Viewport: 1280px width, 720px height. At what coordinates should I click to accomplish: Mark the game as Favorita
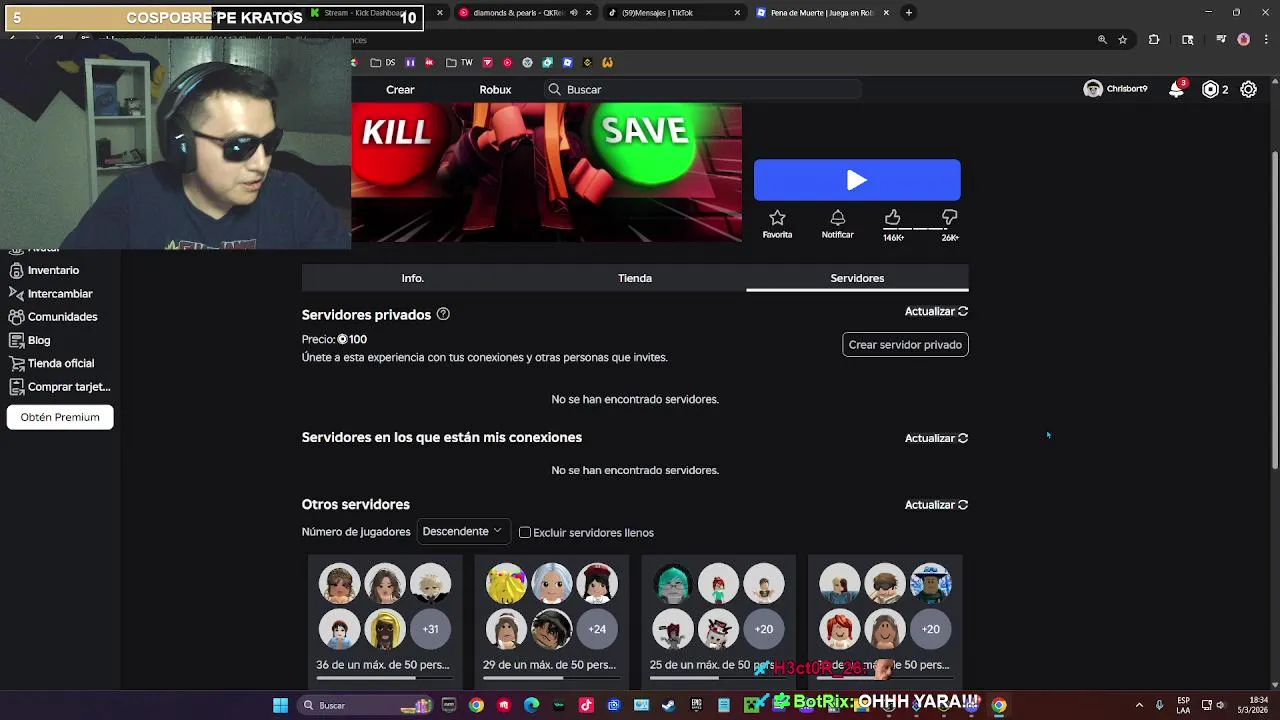pyautogui.click(x=777, y=224)
